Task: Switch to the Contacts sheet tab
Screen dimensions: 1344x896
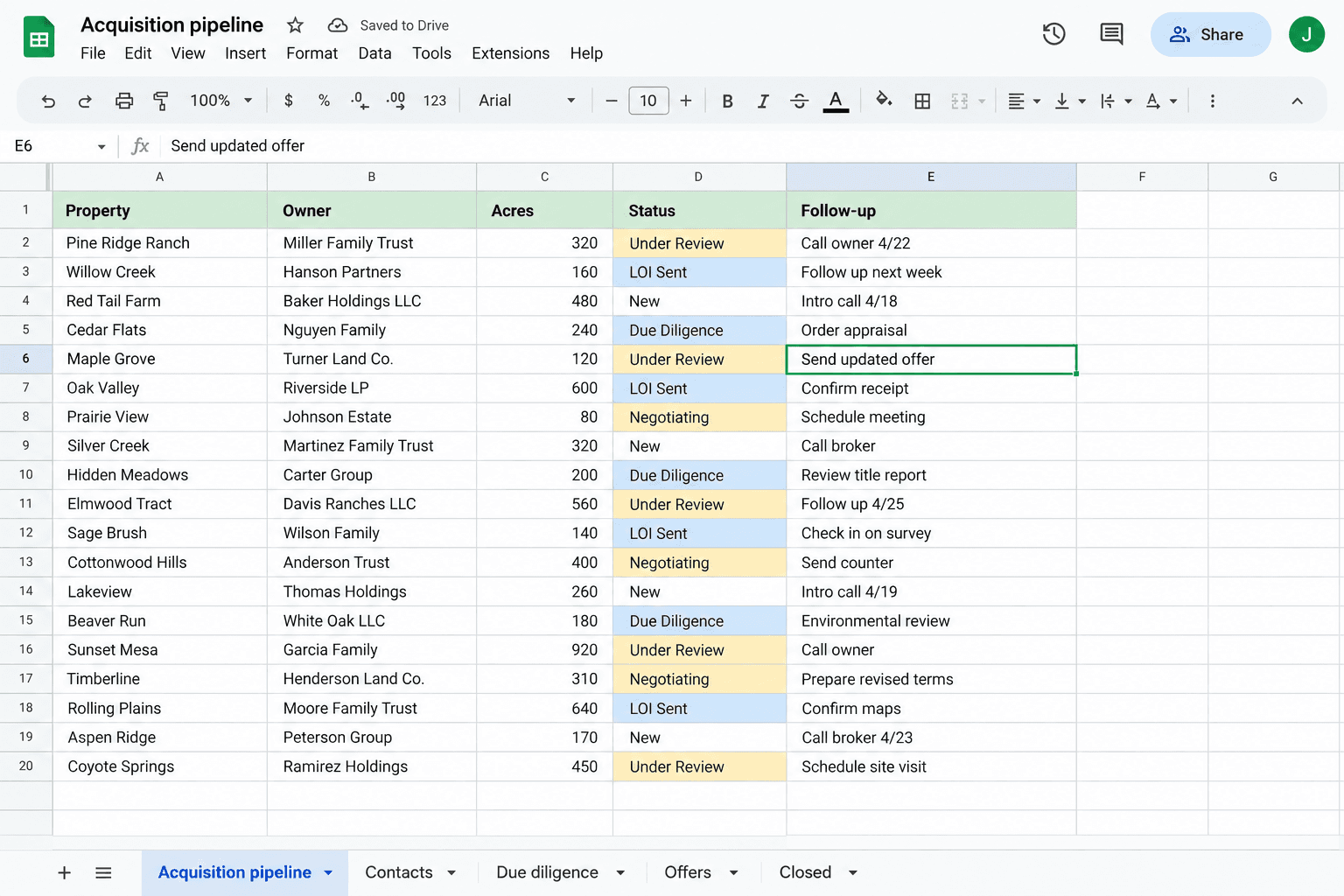Action: (x=399, y=872)
